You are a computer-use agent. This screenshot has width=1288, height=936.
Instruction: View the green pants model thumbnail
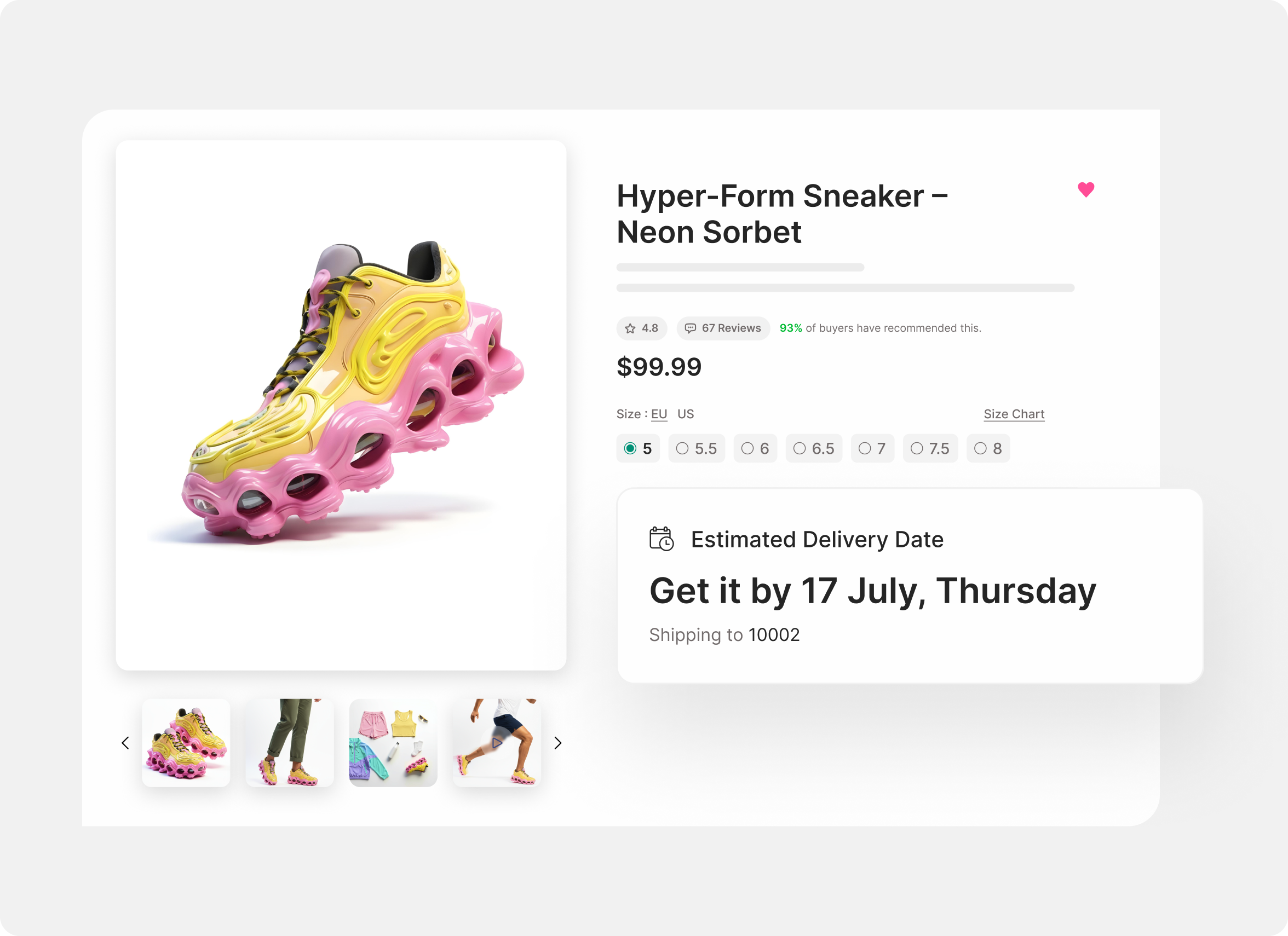(290, 742)
